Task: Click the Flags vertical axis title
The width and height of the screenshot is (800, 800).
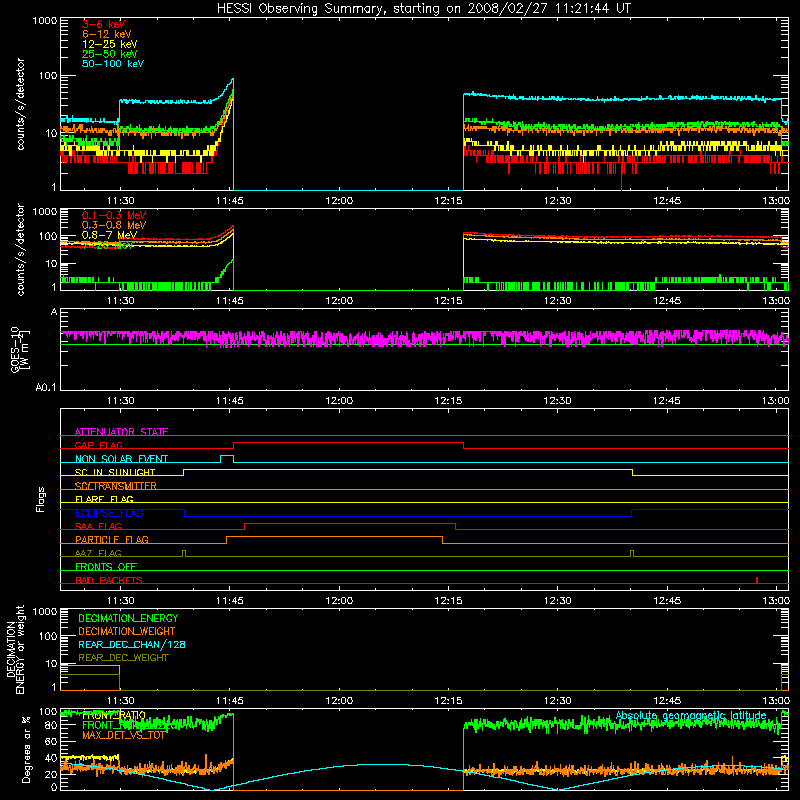Action: point(41,499)
